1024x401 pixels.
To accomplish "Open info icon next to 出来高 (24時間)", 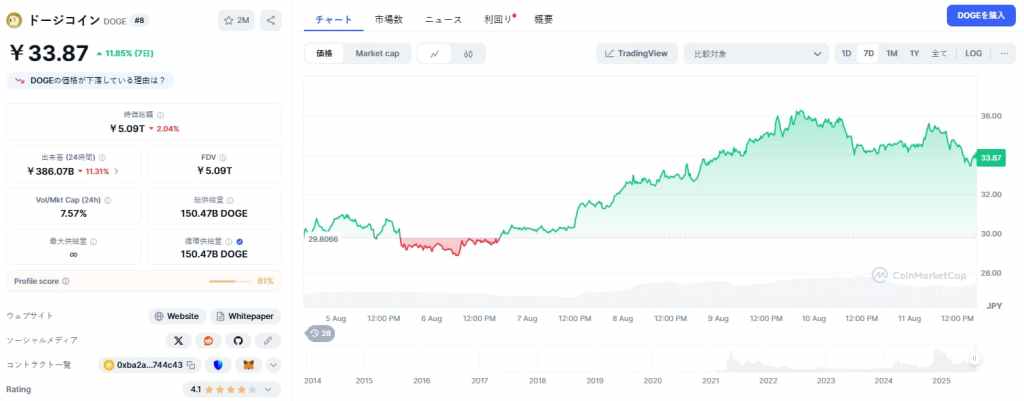I will coord(103,157).
